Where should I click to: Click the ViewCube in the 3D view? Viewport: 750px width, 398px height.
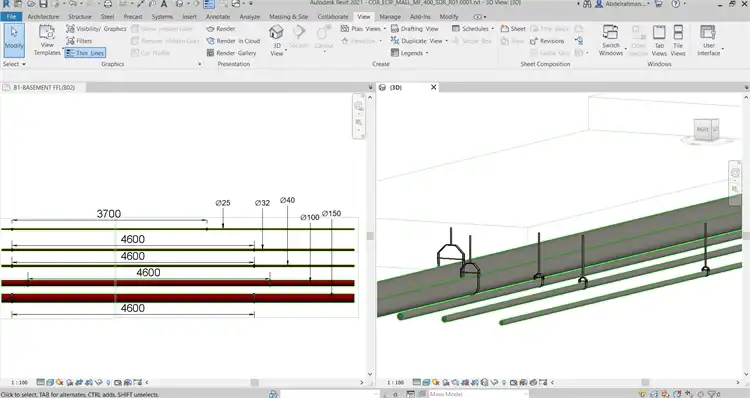pyautogui.click(x=706, y=129)
